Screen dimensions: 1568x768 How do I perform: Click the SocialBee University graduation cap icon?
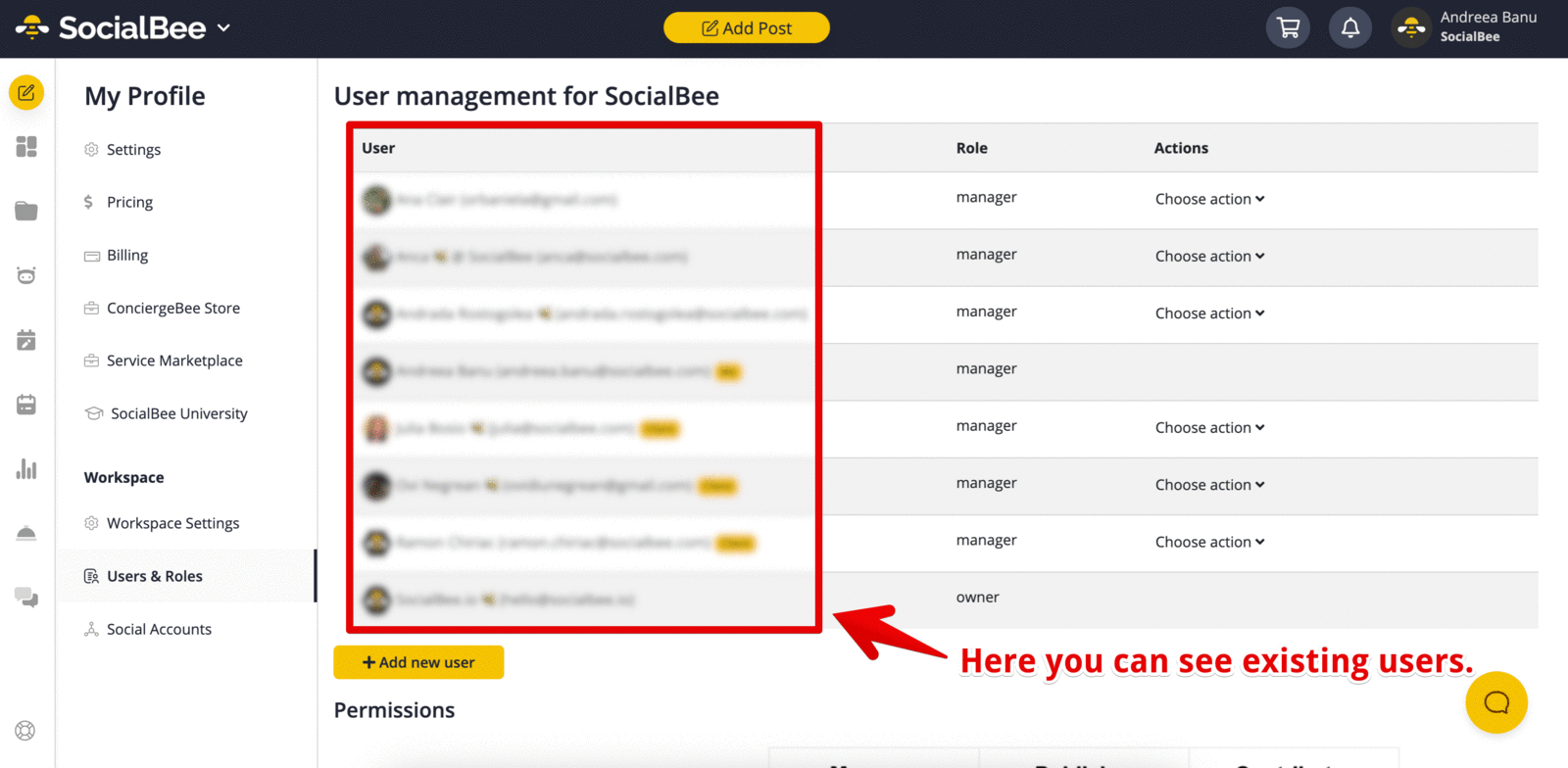pos(94,413)
